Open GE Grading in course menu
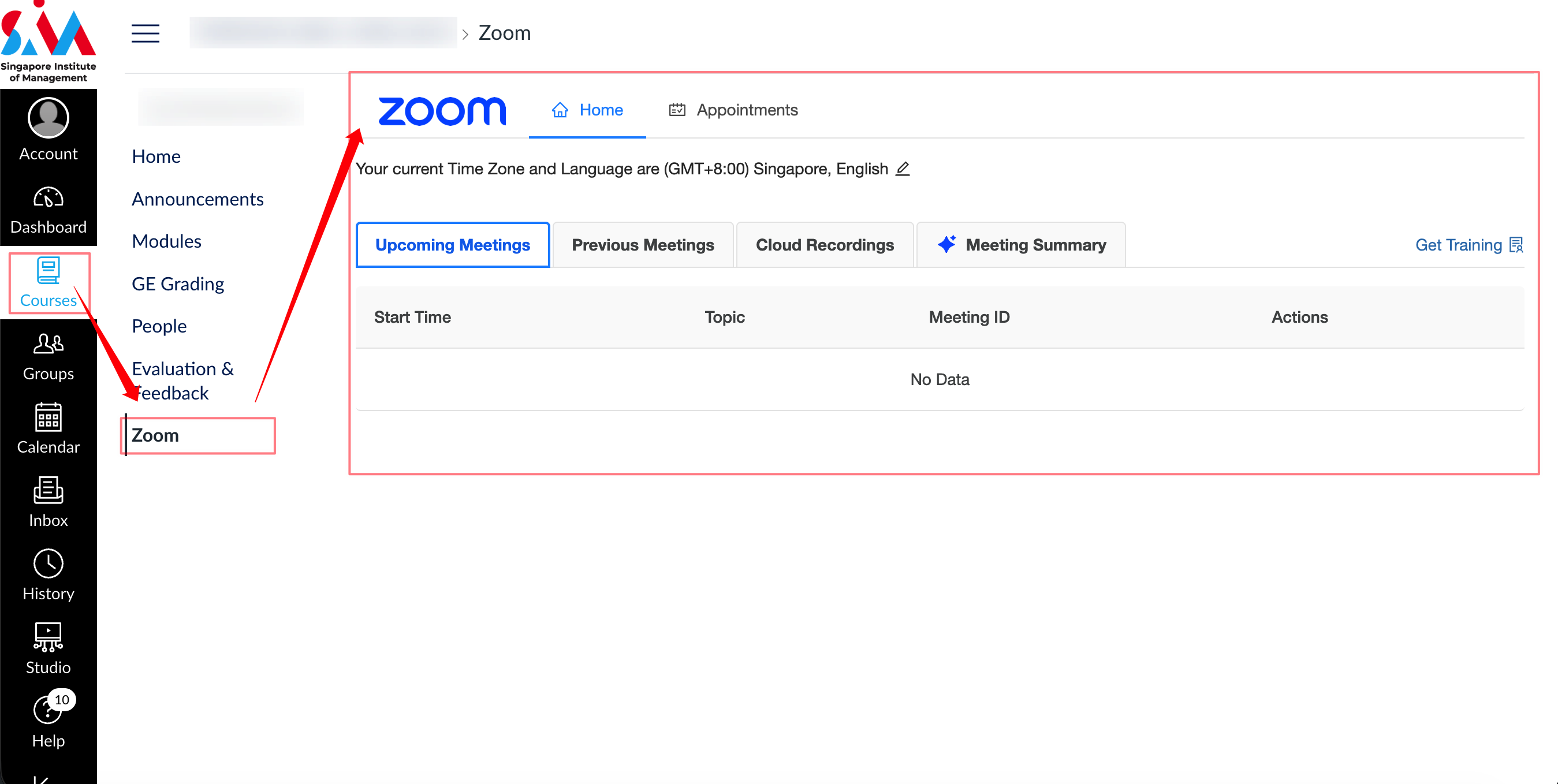 178,284
